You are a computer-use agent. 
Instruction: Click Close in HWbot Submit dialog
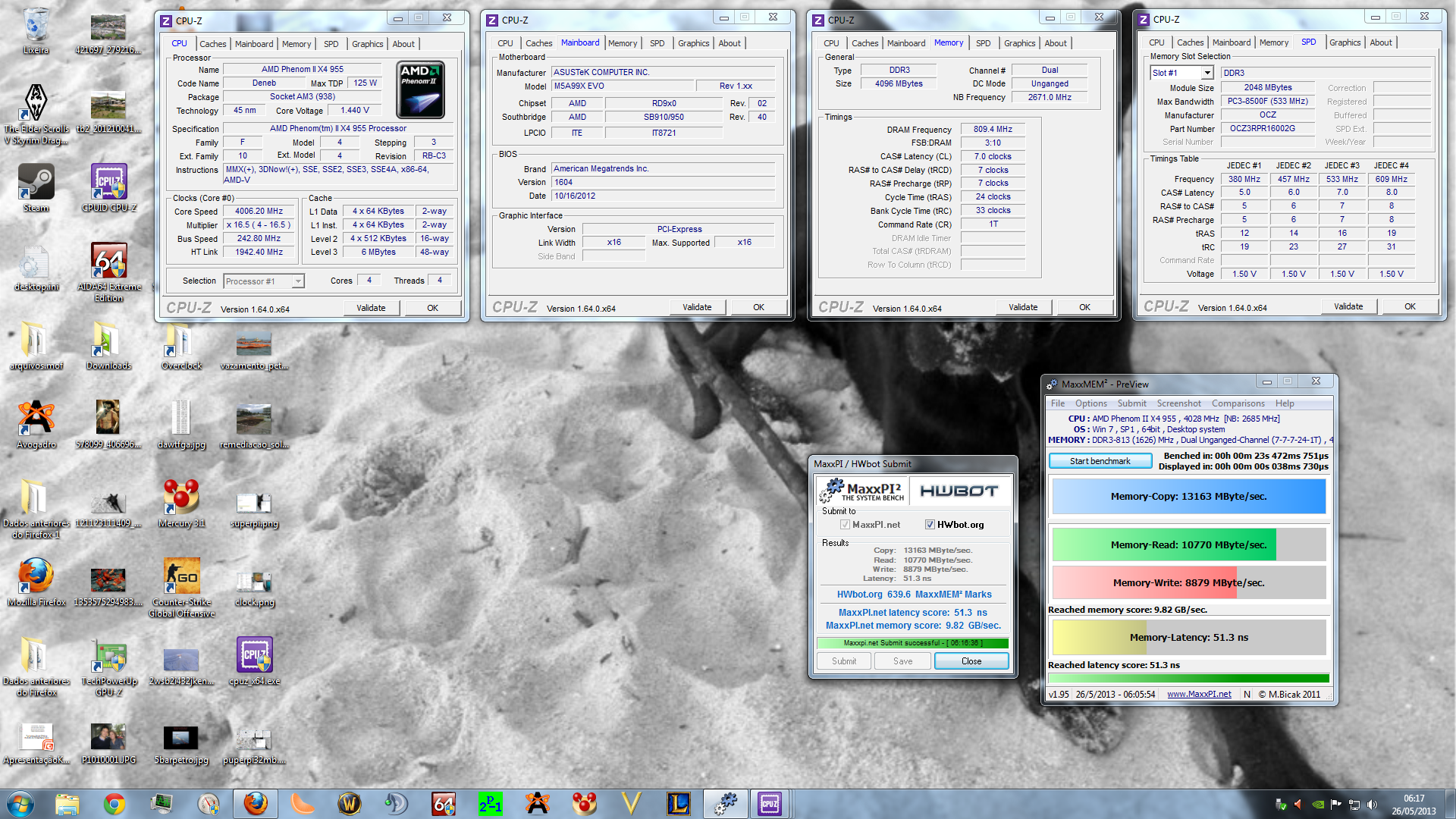click(x=971, y=661)
